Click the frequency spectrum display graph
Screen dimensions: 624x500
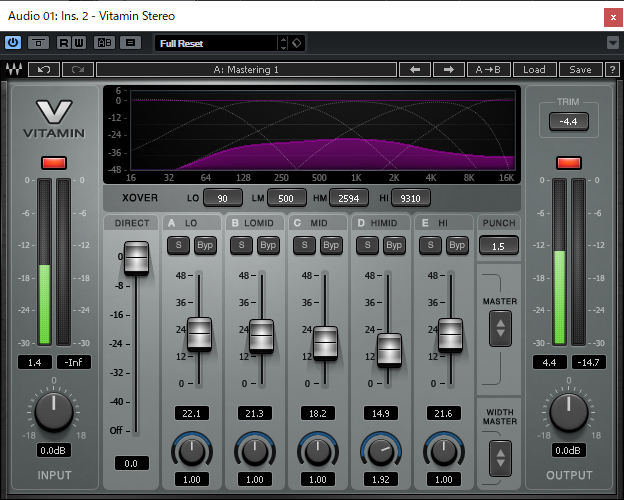(323, 130)
